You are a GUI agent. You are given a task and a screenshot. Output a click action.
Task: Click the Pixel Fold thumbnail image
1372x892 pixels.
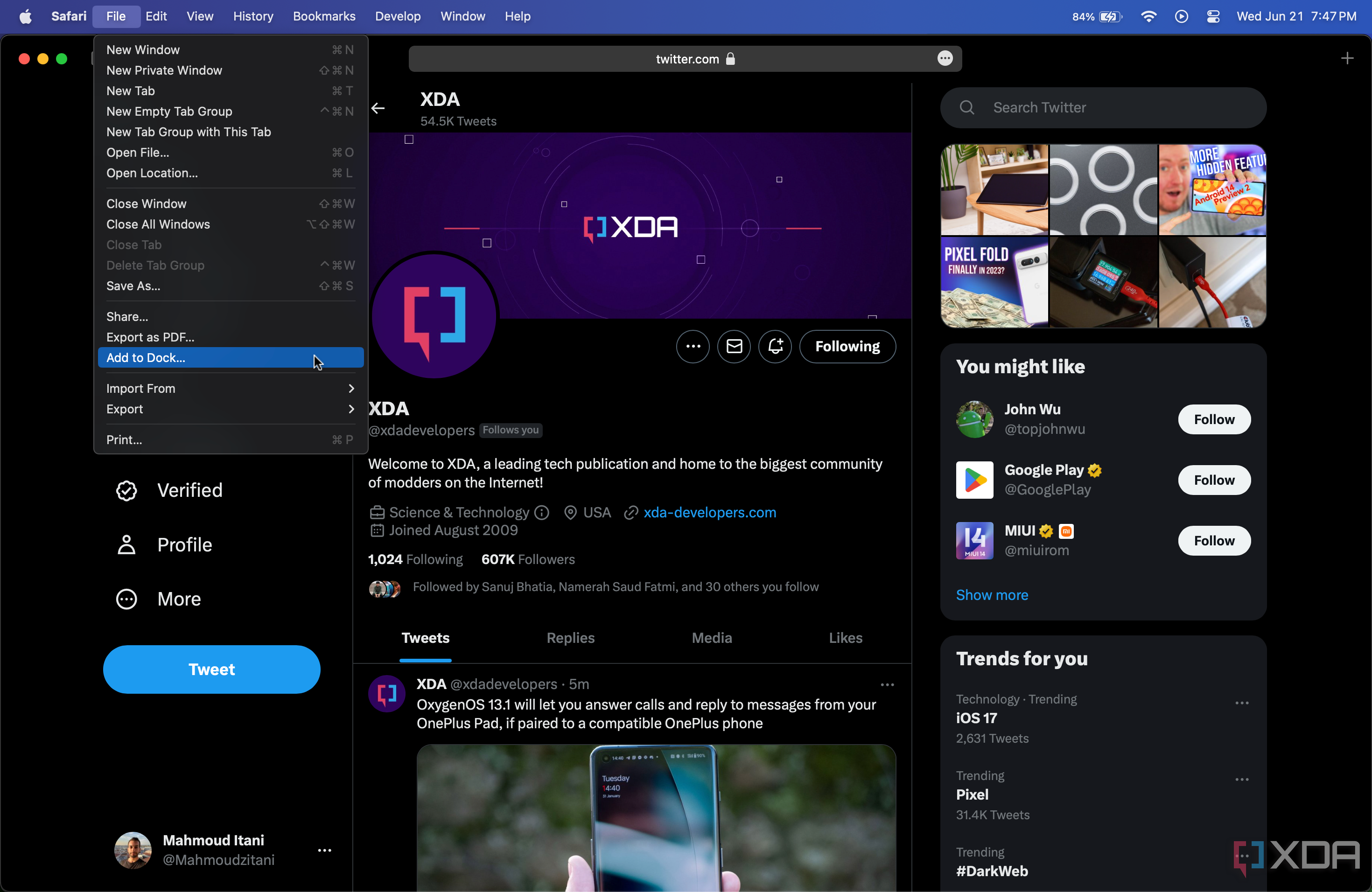(993, 281)
